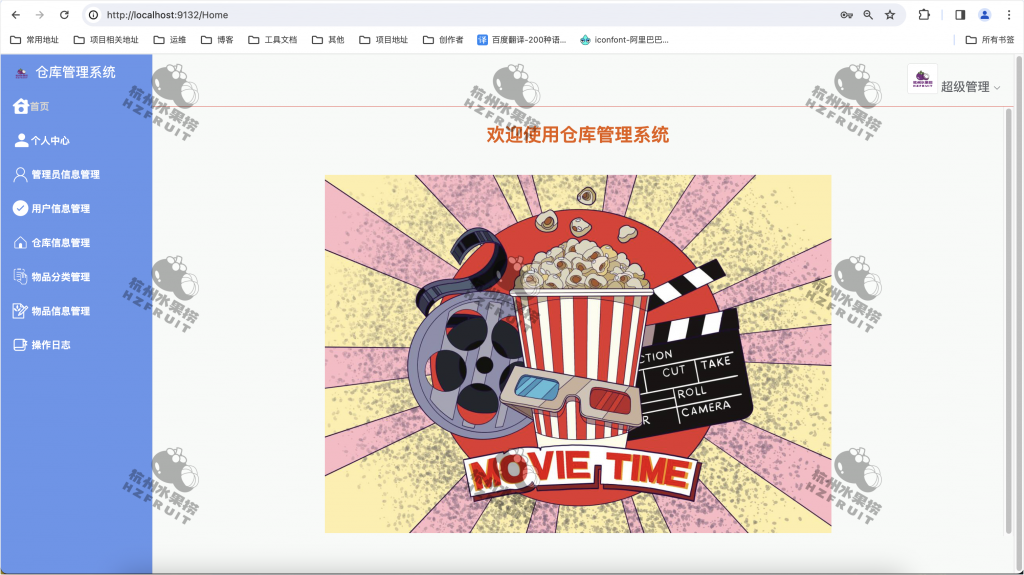
Task: Click the 超级管理 username label
Action: click(965, 87)
